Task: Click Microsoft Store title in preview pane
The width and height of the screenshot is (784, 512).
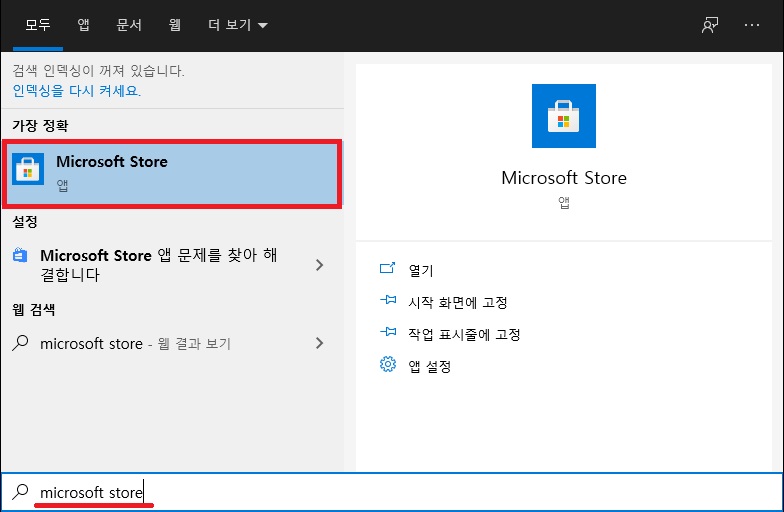Action: click(x=564, y=178)
